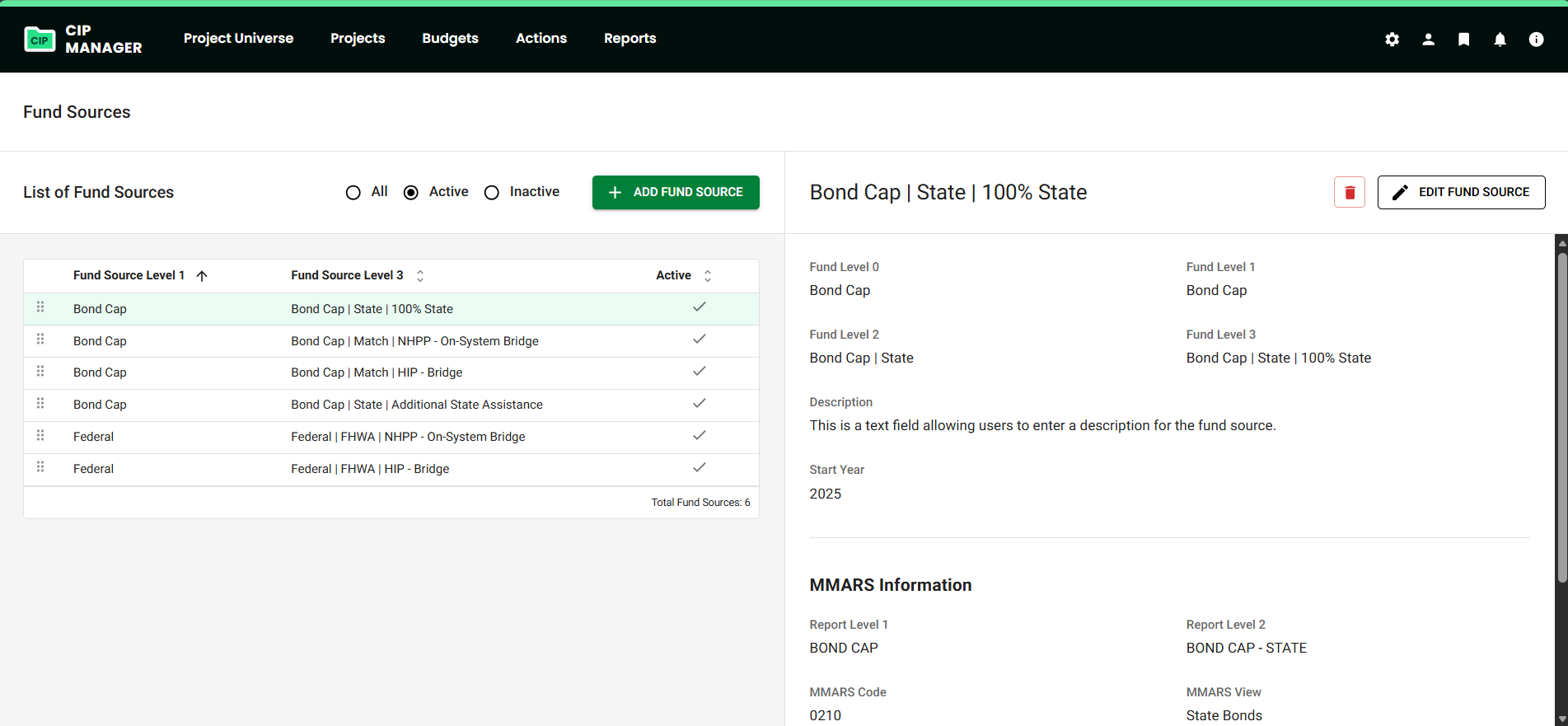This screenshot has height=726, width=1568.
Task: Sort by Fund Source Level 1 arrow
Action: (202, 276)
